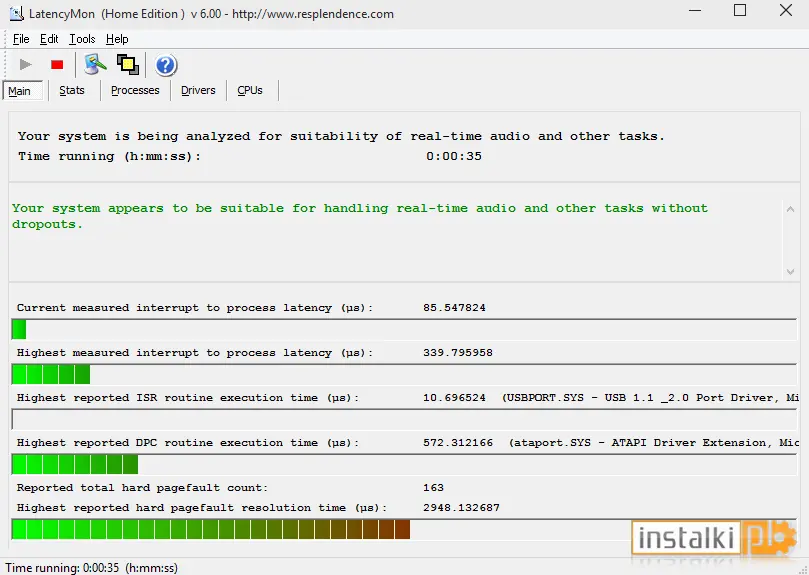Image resolution: width=809 pixels, height=575 pixels.
Task: Click the time running value 0:00:35 in panel
Action: pos(454,156)
